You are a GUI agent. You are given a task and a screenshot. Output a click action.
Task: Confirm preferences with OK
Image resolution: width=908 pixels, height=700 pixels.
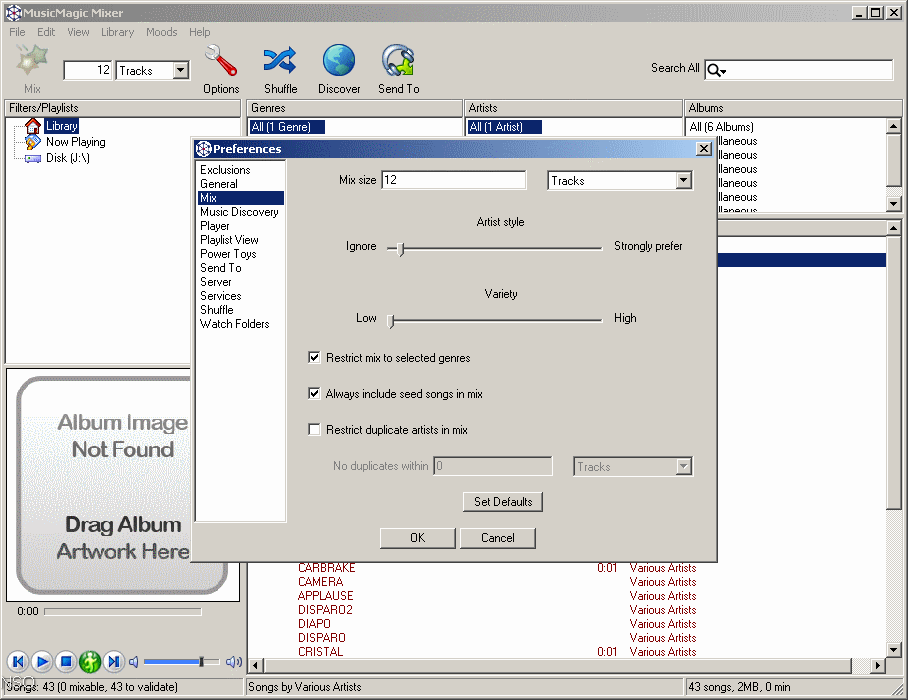point(418,537)
